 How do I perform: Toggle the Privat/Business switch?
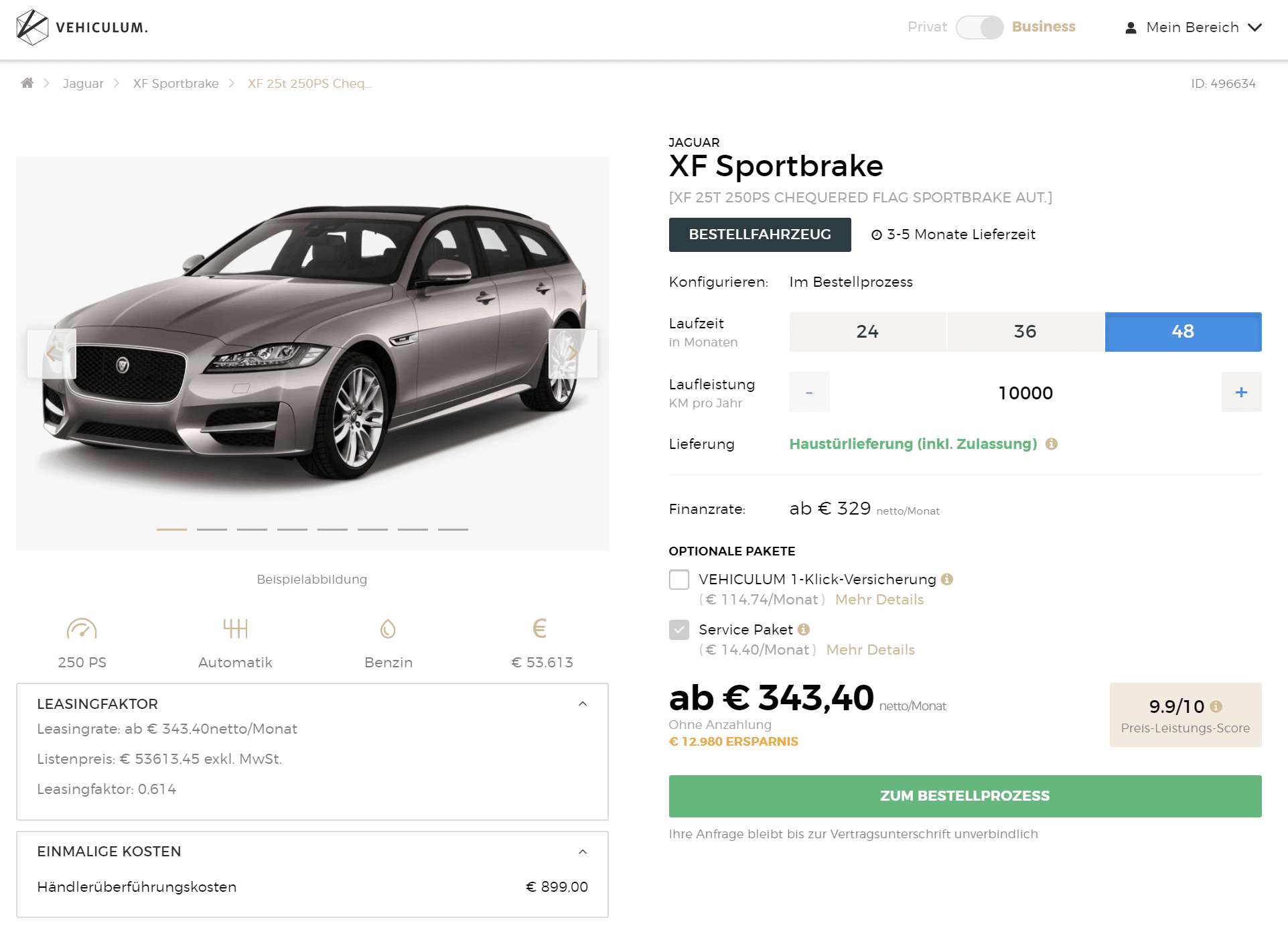[979, 27]
